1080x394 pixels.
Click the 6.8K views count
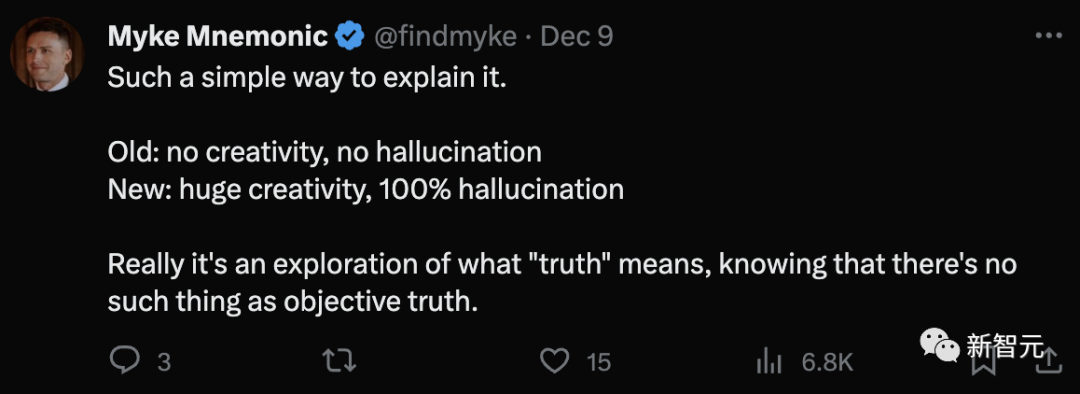click(827, 362)
